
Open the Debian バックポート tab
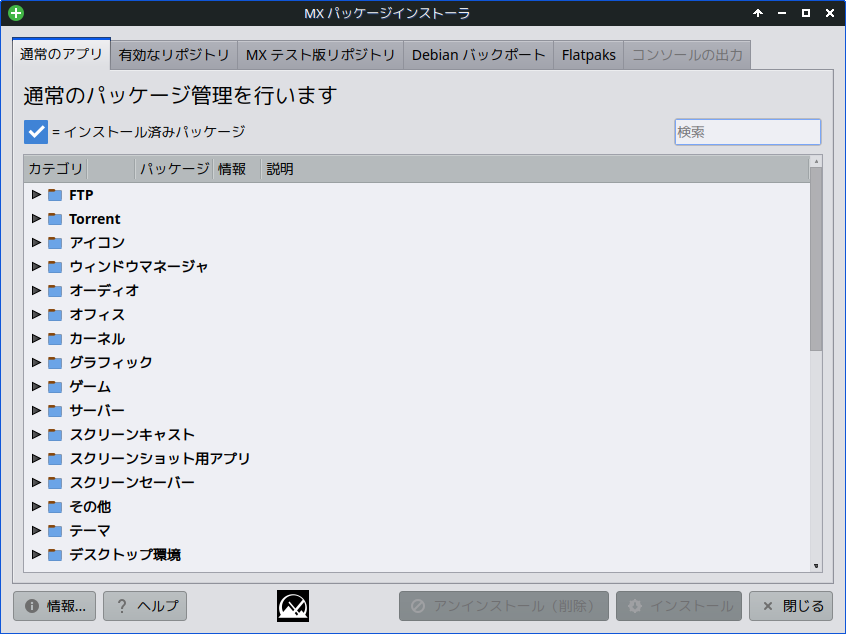(x=479, y=55)
